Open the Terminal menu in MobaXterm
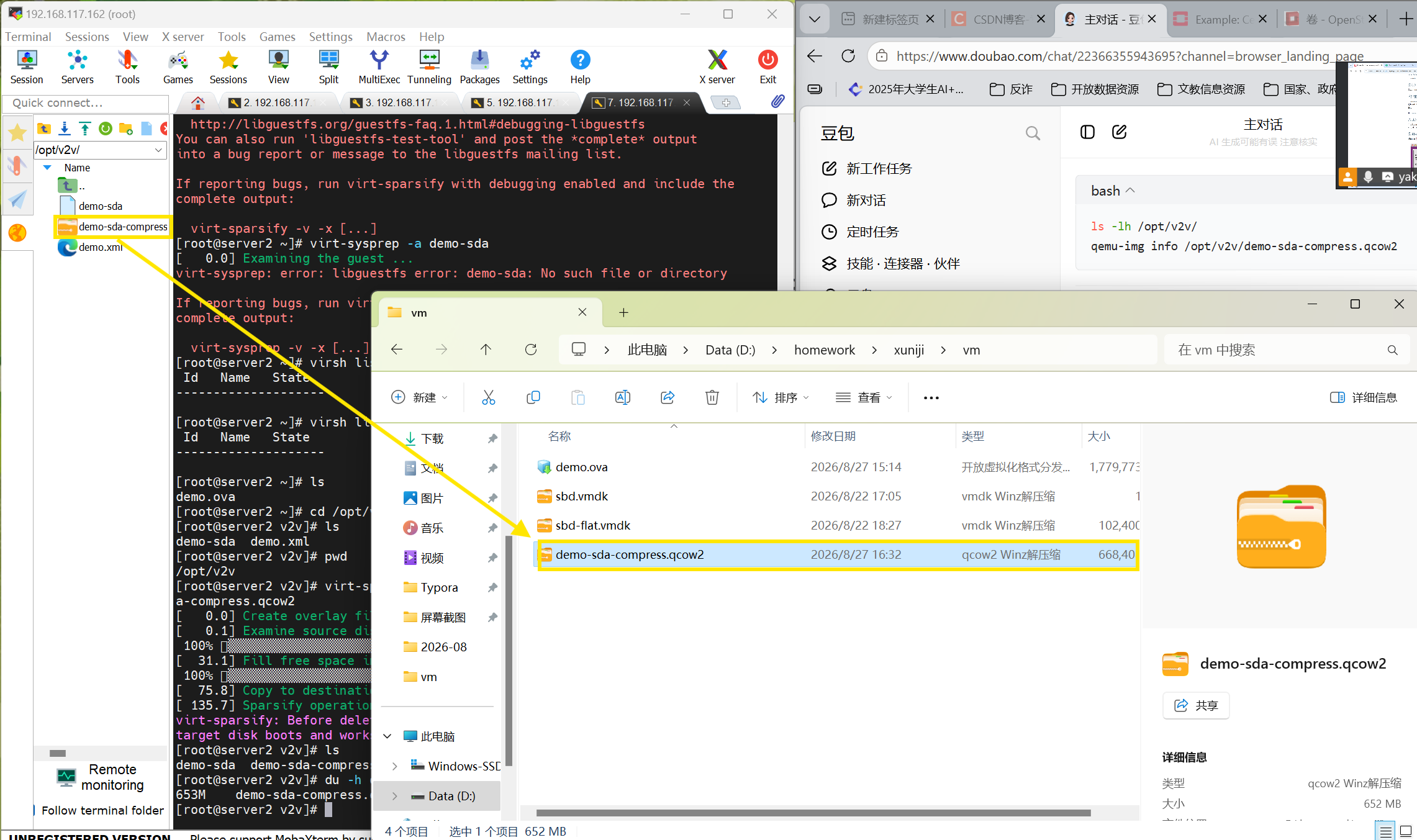 click(x=28, y=37)
